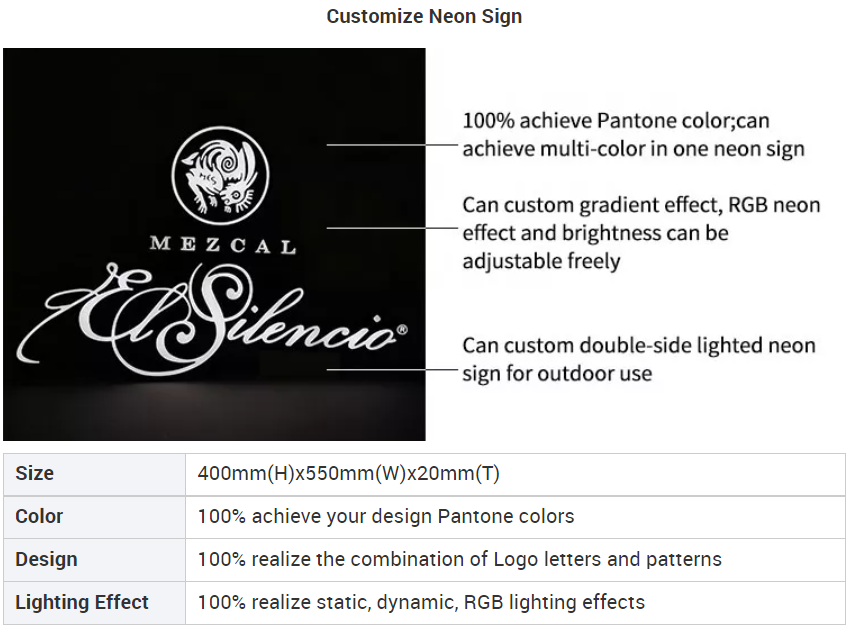Select the Color label cell in table

click(x=94, y=517)
